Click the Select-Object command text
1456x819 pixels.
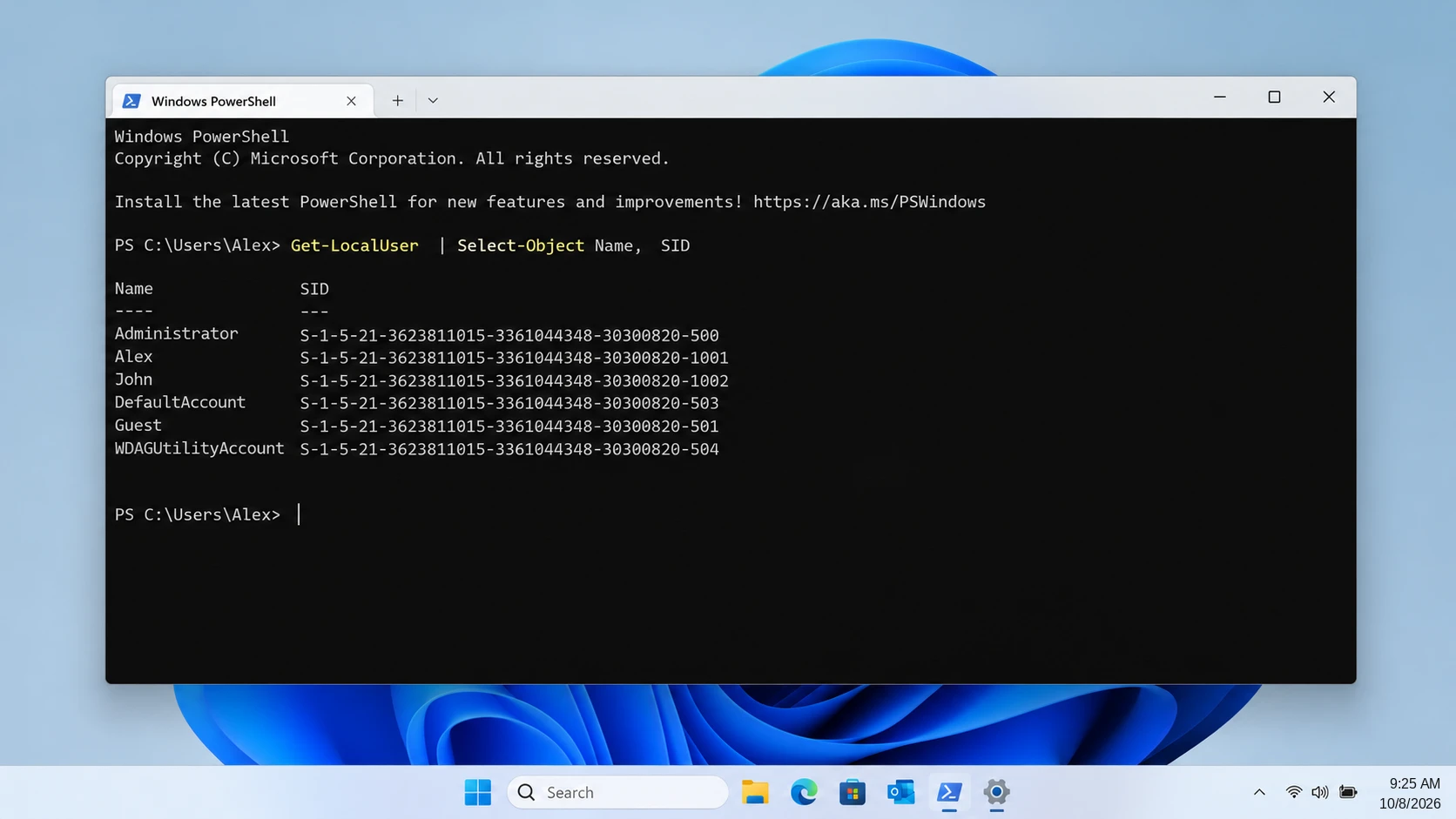click(x=521, y=245)
